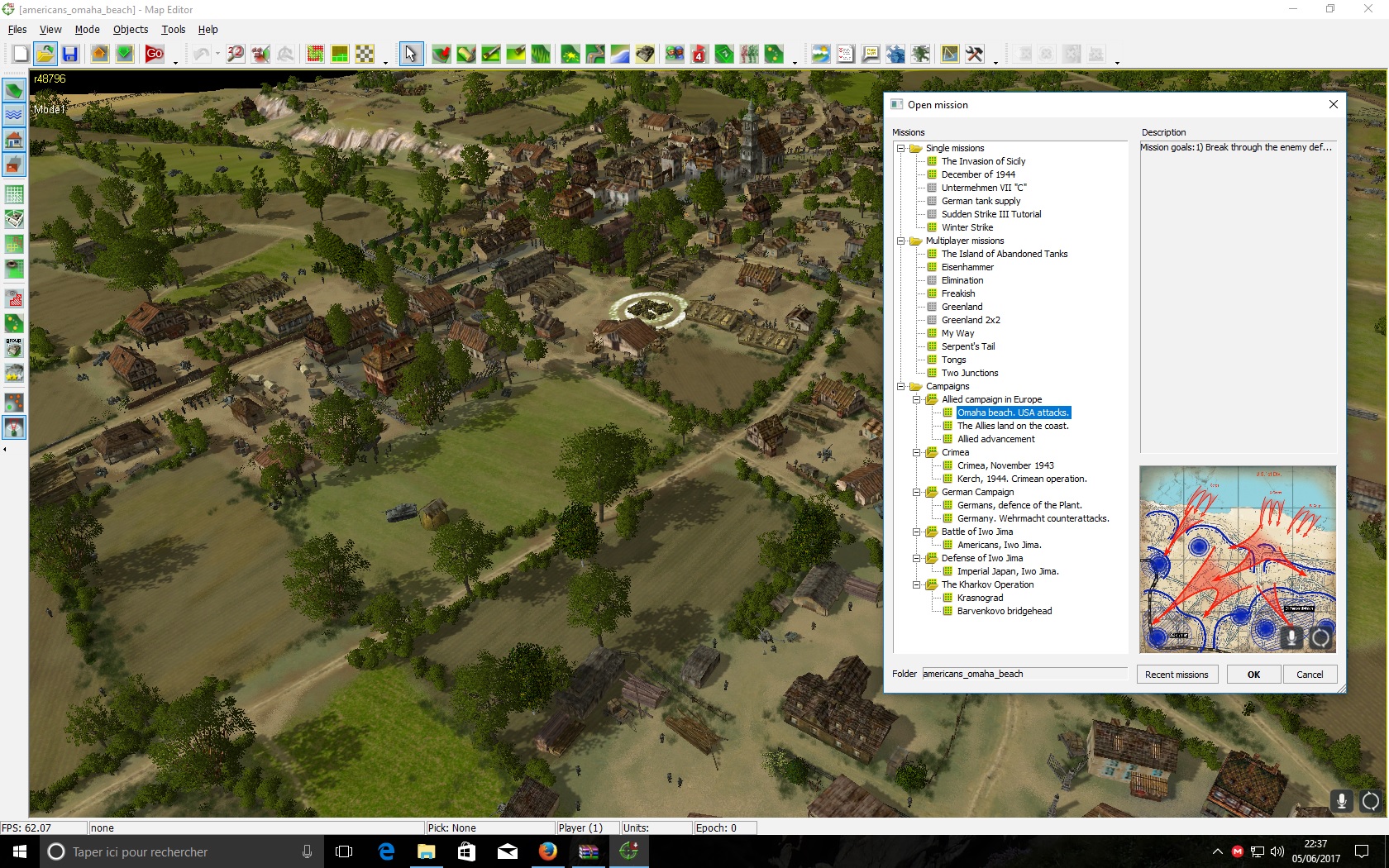Collapse the Single missions folder
This screenshot has height=868, width=1389.
click(900, 148)
